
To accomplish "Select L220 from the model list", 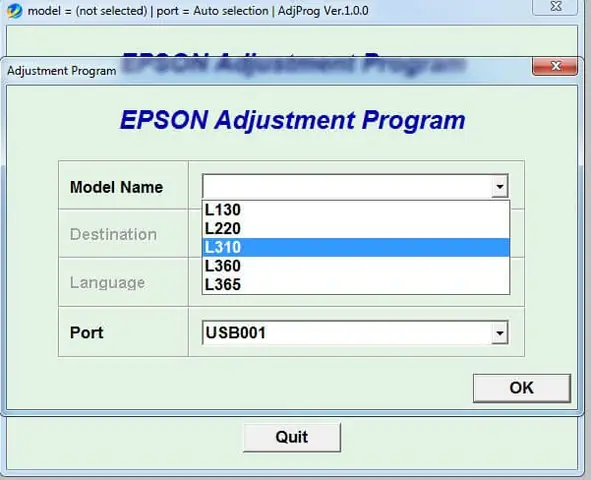I will coord(356,229).
